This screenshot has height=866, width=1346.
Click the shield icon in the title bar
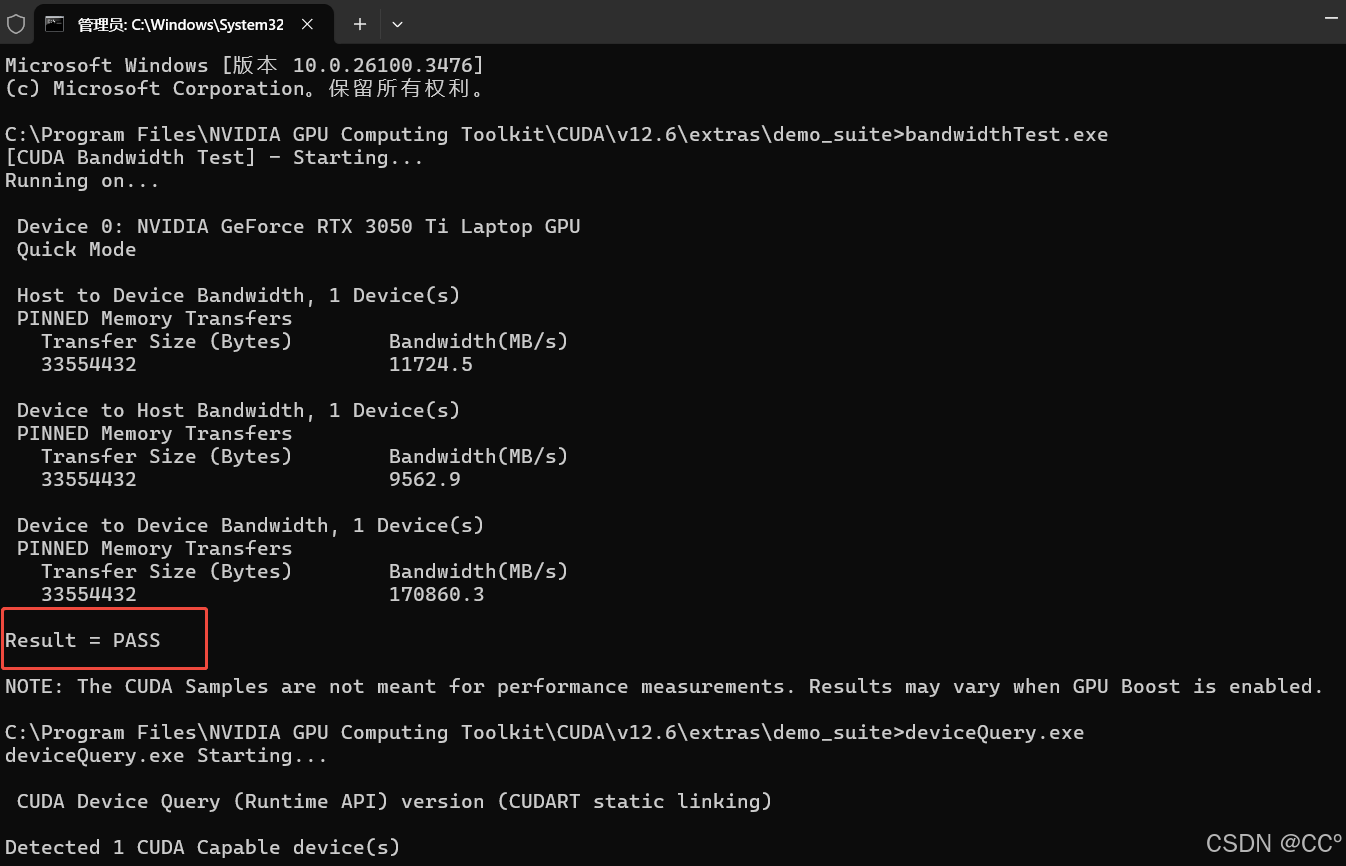(x=16, y=23)
